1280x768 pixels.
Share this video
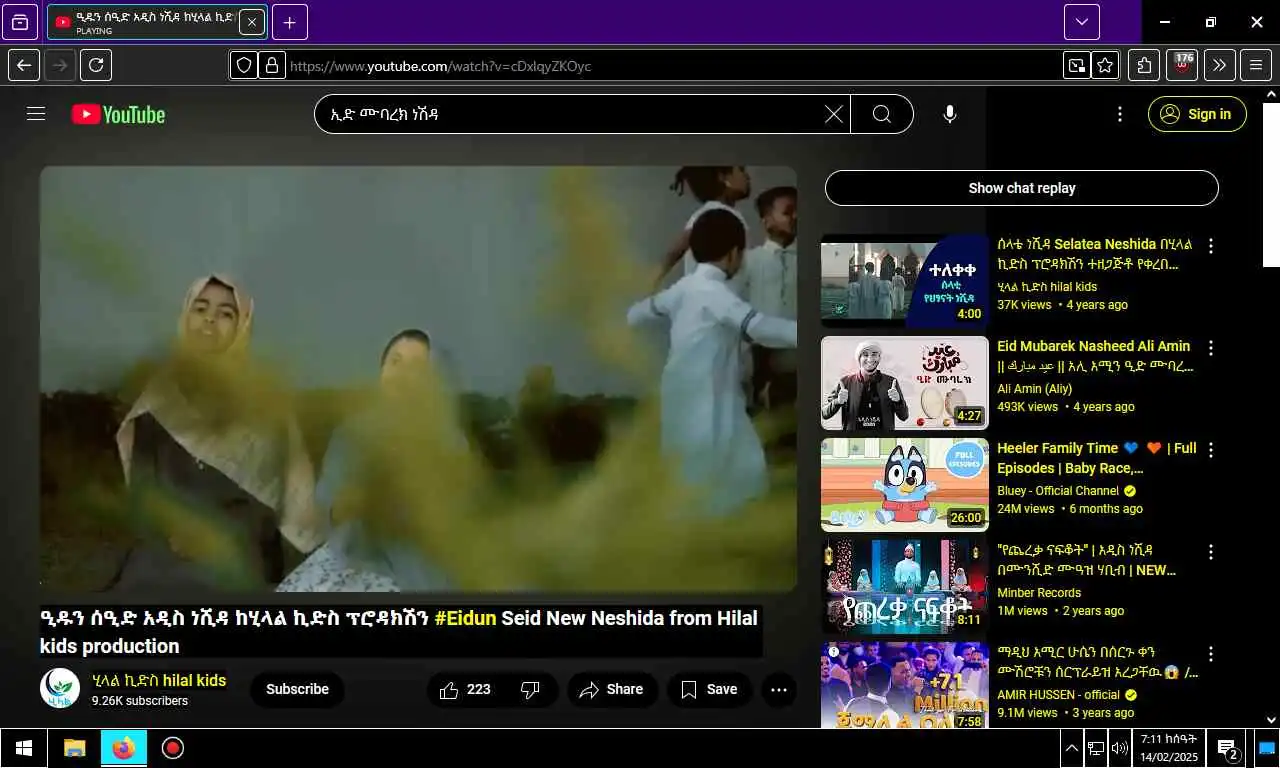pos(612,689)
